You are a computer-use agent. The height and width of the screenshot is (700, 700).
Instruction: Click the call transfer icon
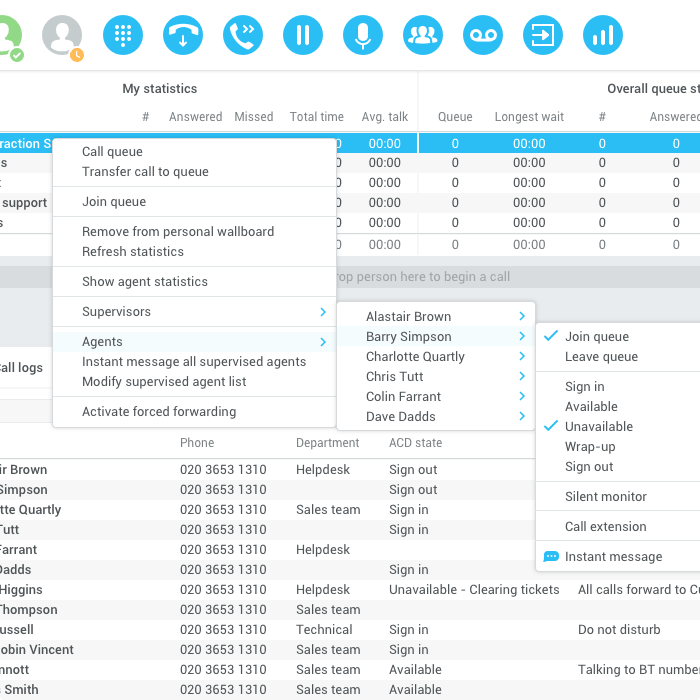click(x=243, y=35)
